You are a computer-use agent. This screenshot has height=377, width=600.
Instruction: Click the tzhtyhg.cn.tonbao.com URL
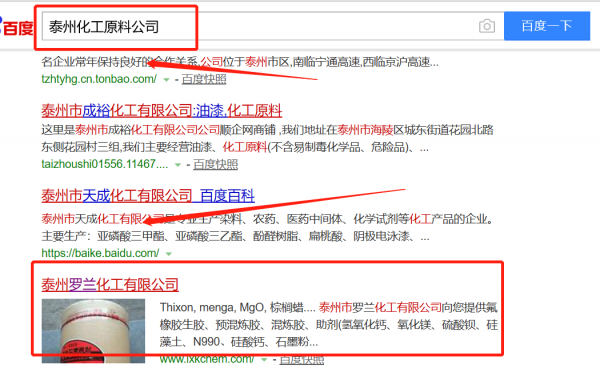[99, 79]
